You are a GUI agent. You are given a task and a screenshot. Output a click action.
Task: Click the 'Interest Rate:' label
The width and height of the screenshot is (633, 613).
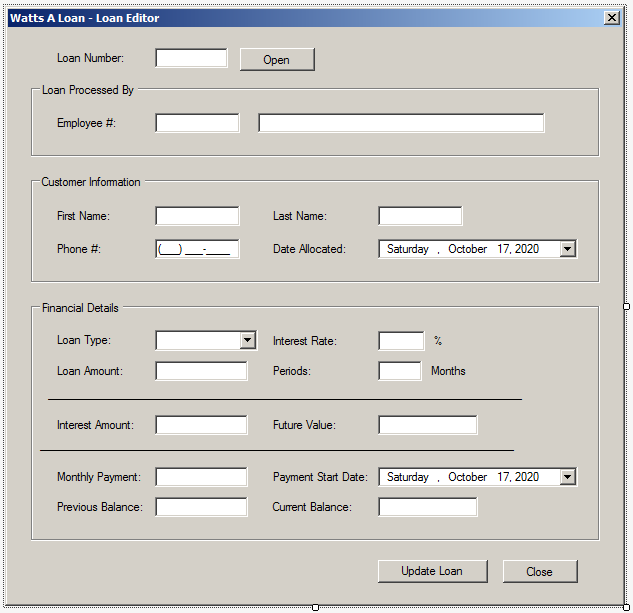click(x=305, y=341)
